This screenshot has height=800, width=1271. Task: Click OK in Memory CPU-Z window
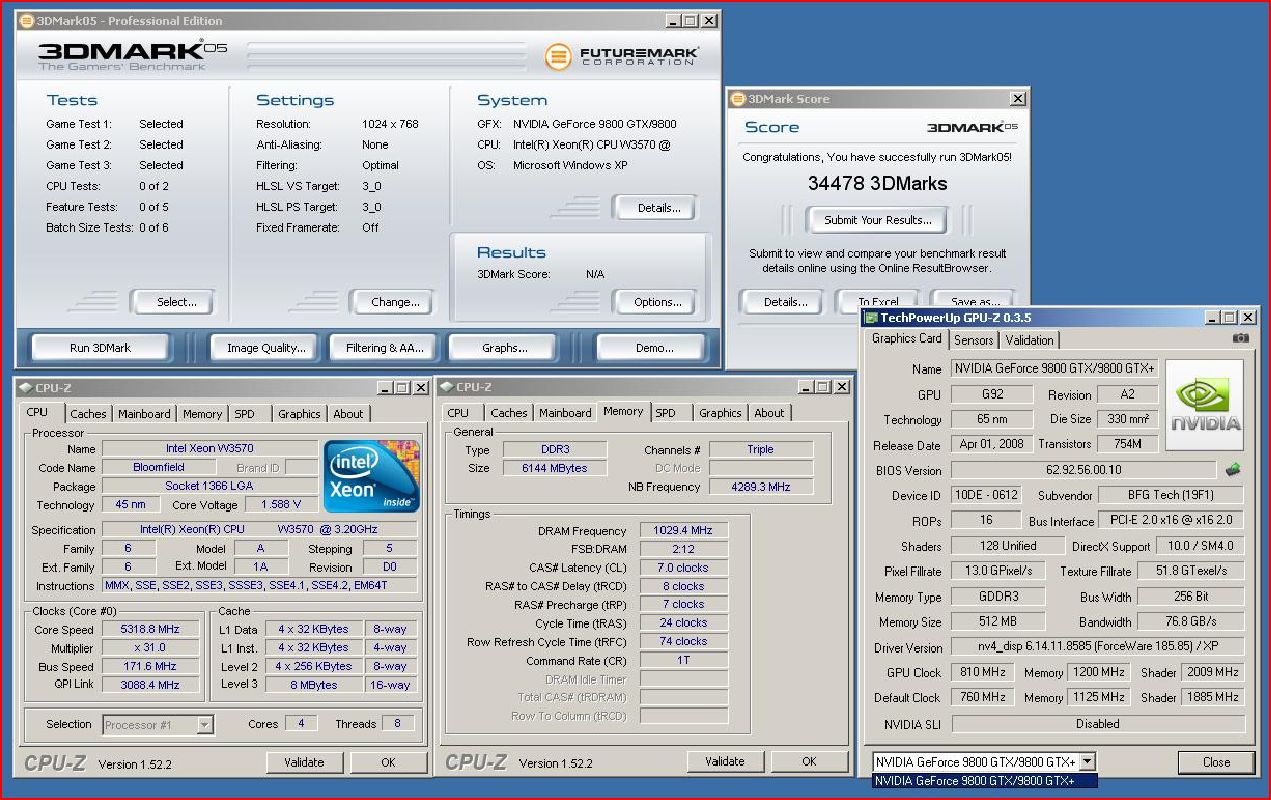(809, 761)
